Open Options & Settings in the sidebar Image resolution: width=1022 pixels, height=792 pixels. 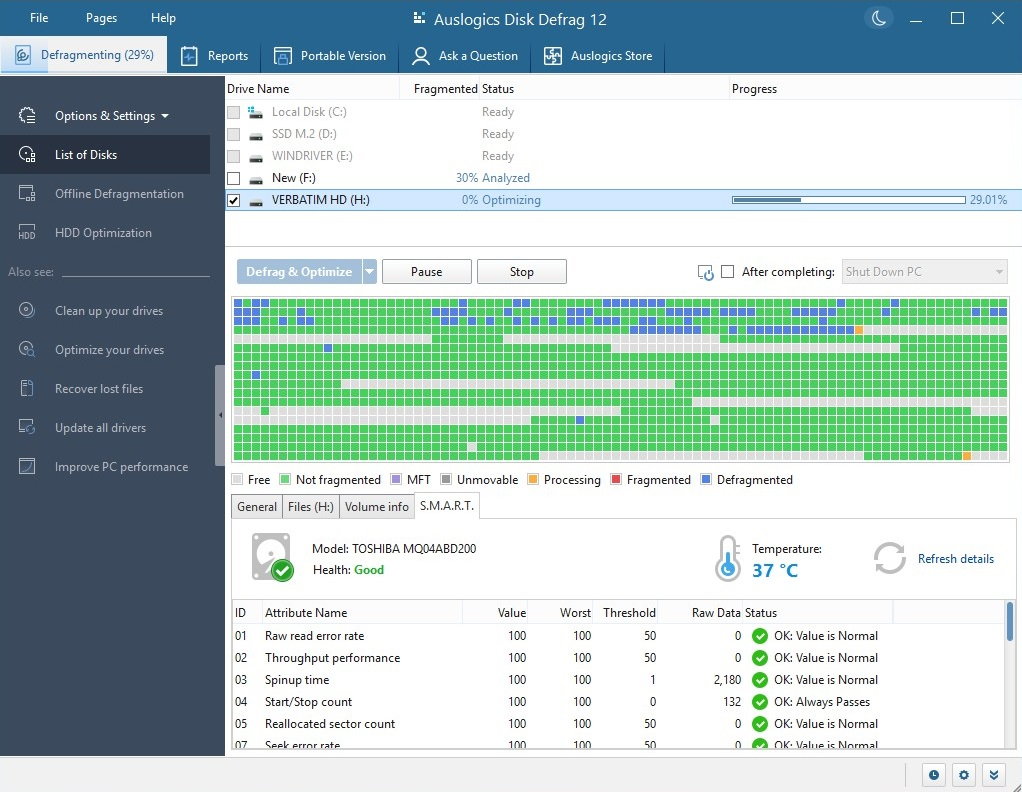point(104,115)
